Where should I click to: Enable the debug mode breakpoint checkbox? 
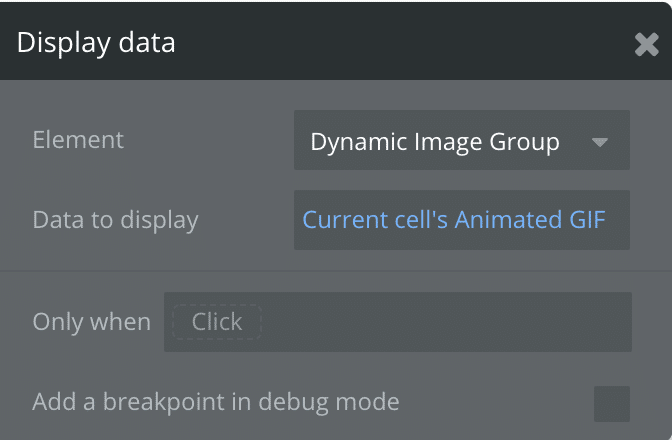coord(612,404)
